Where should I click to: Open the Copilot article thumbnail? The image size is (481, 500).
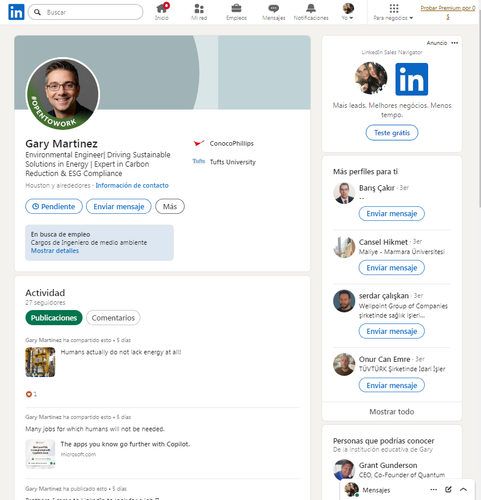point(40,454)
